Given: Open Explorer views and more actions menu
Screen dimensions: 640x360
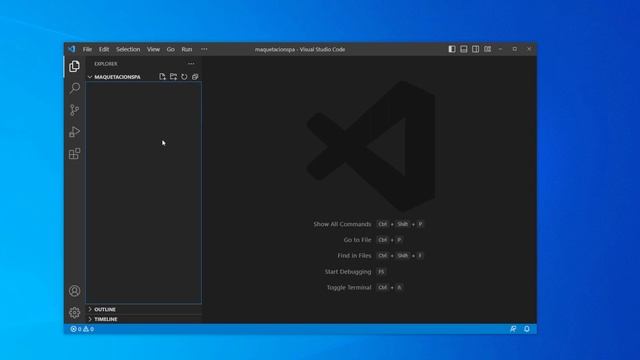Looking at the screenshot, I should click(x=191, y=64).
